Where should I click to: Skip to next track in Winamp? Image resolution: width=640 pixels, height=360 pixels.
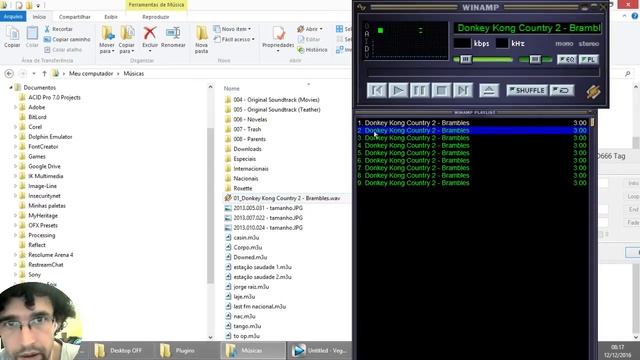pos(463,90)
